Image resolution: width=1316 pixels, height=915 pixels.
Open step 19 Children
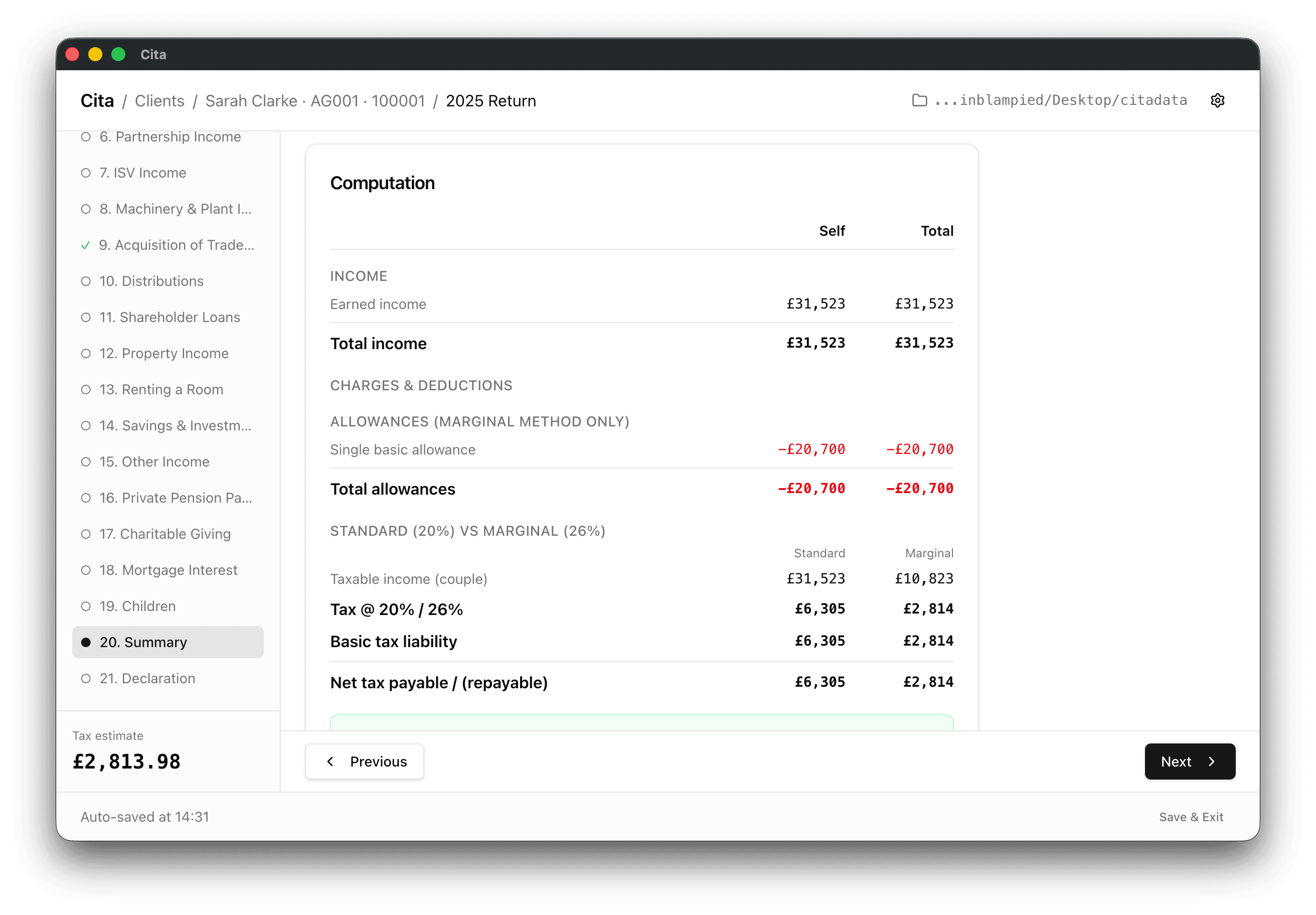[168, 606]
